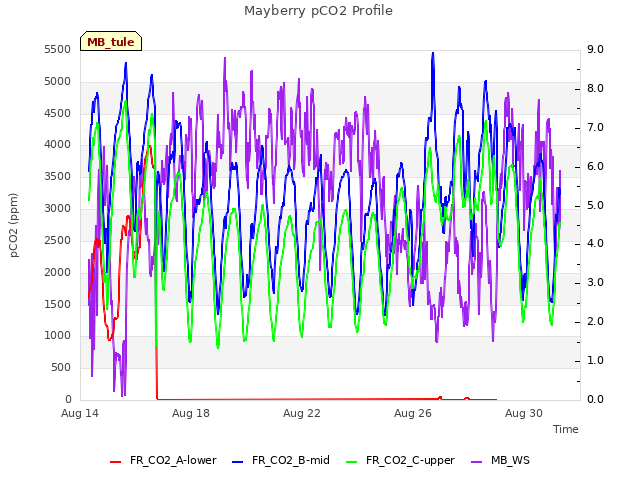This screenshot has width=640, height=480.
Task: Click the purple MB_WS legend swatch
Action: click(x=476, y=462)
